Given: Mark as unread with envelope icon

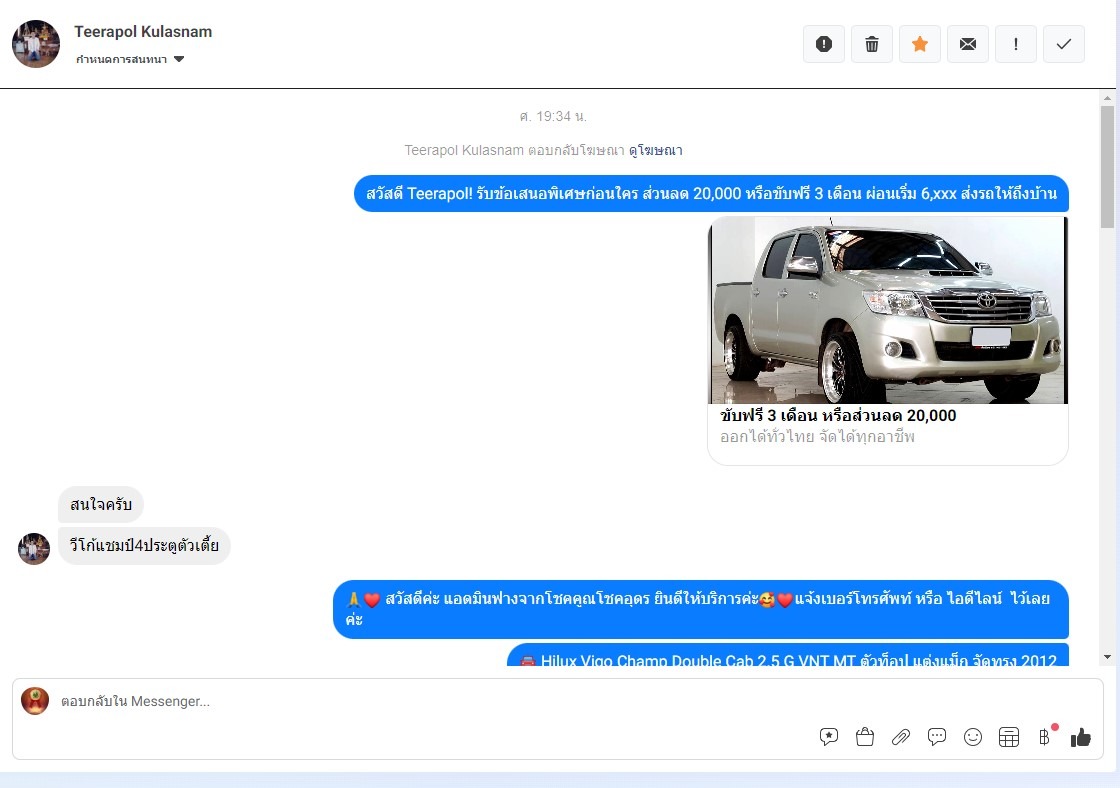Looking at the screenshot, I should click(x=968, y=44).
